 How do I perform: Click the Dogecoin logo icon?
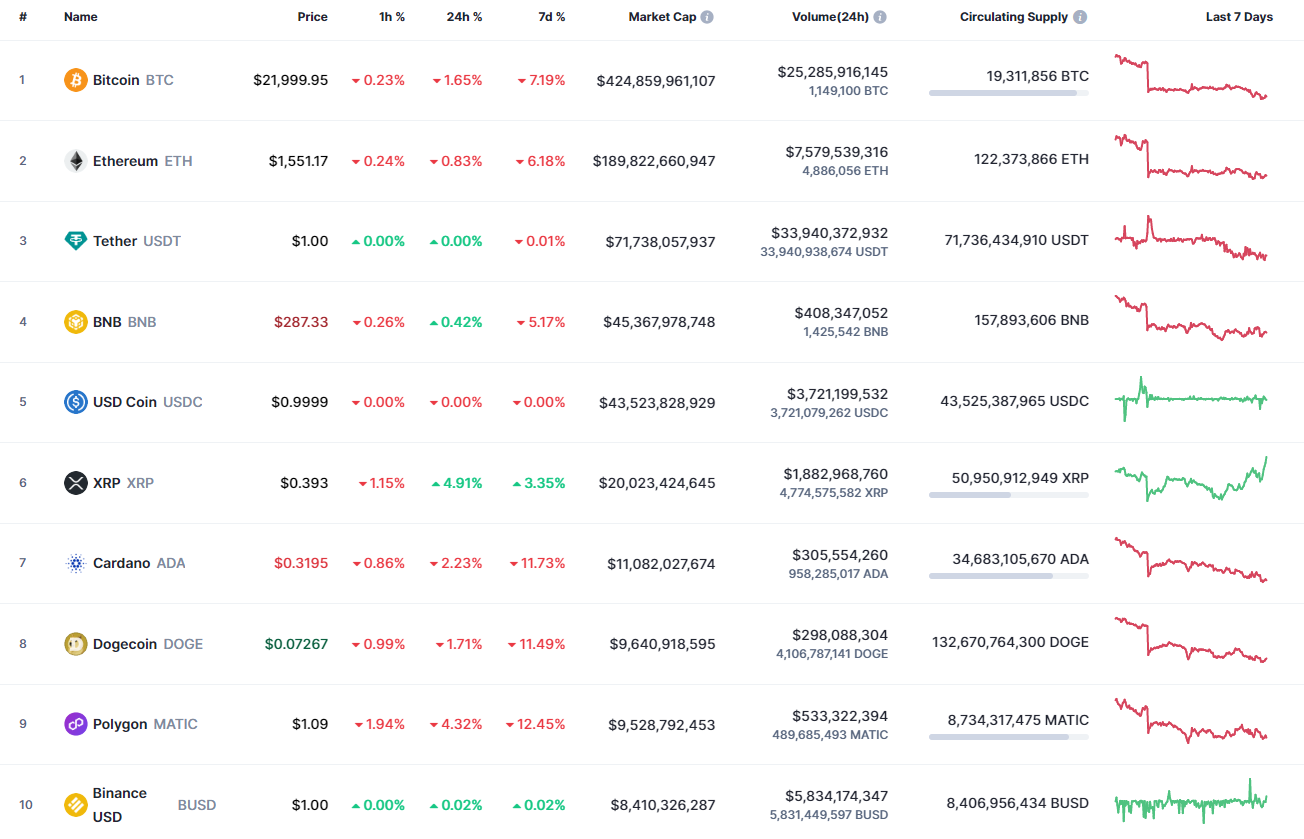[x=76, y=643]
